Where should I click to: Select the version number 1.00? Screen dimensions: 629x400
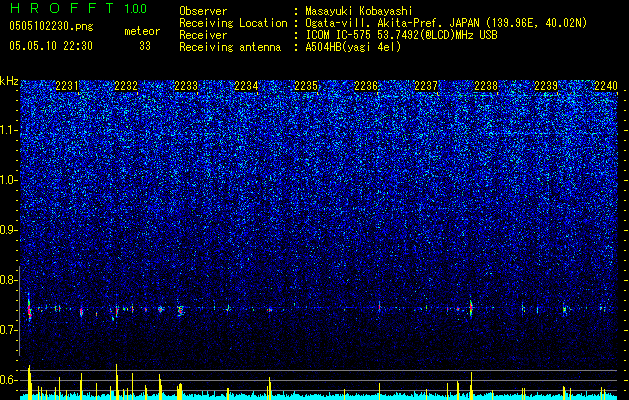(136, 9)
